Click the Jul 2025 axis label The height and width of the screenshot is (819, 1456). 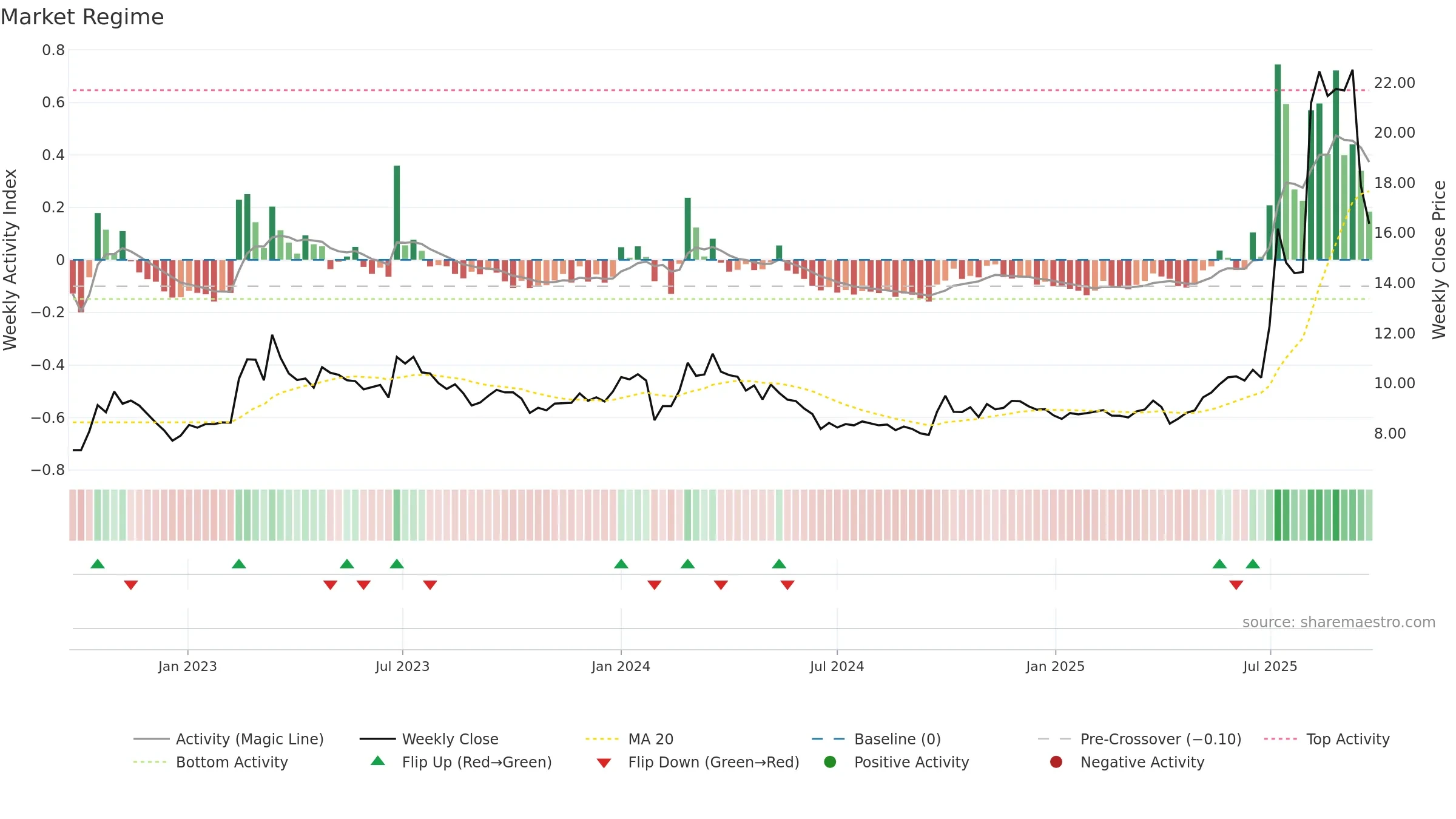[1270, 666]
